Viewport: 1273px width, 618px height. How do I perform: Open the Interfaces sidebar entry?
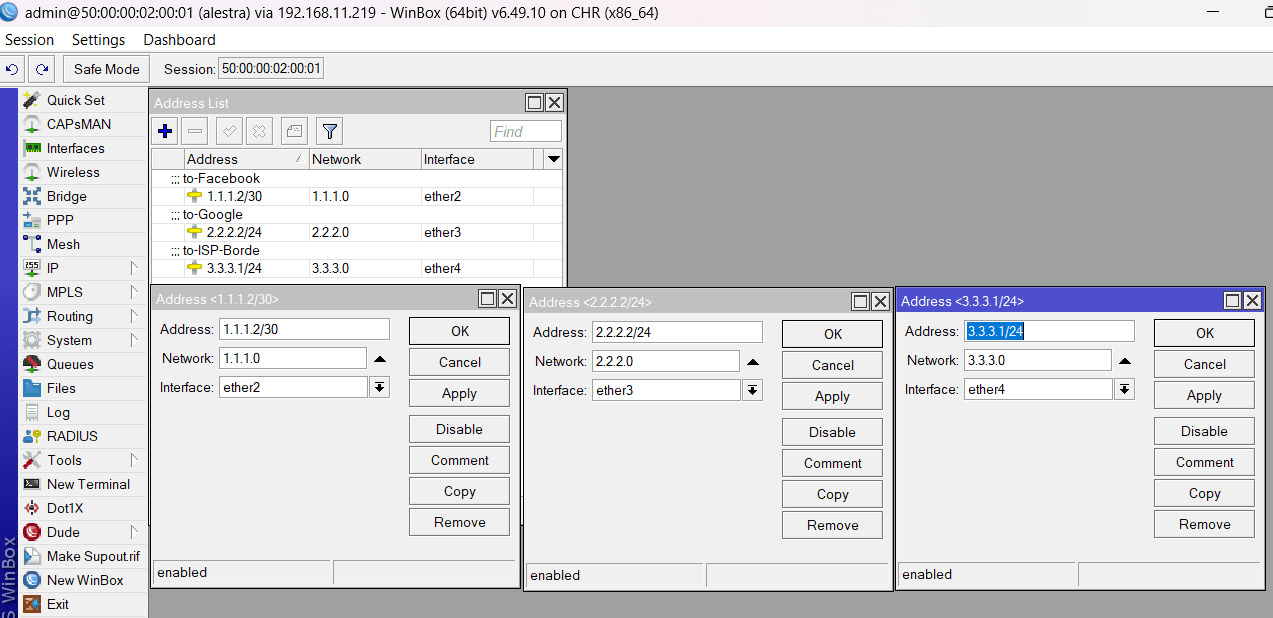[75, 148]
